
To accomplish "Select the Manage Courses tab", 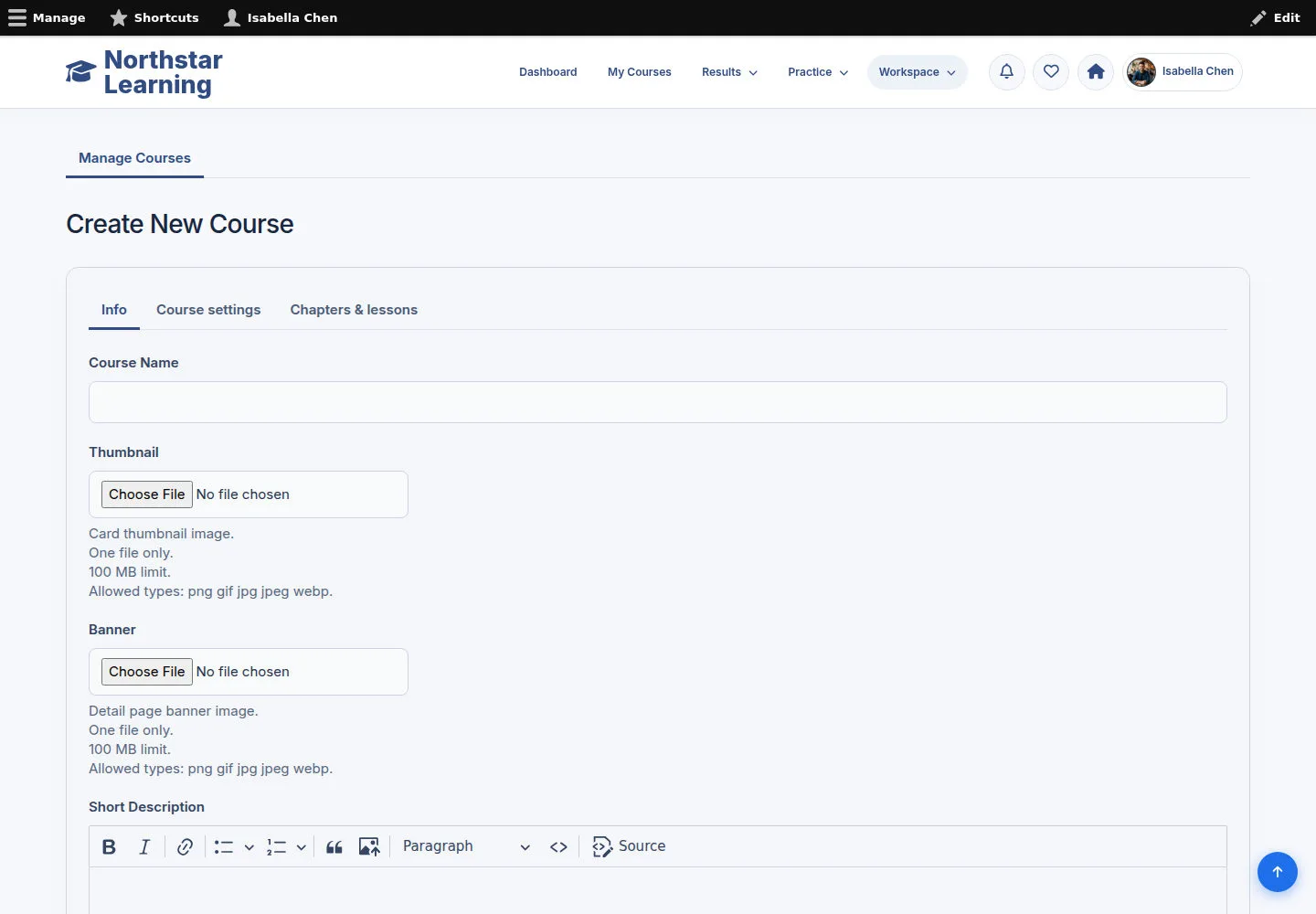I will 134,158.
